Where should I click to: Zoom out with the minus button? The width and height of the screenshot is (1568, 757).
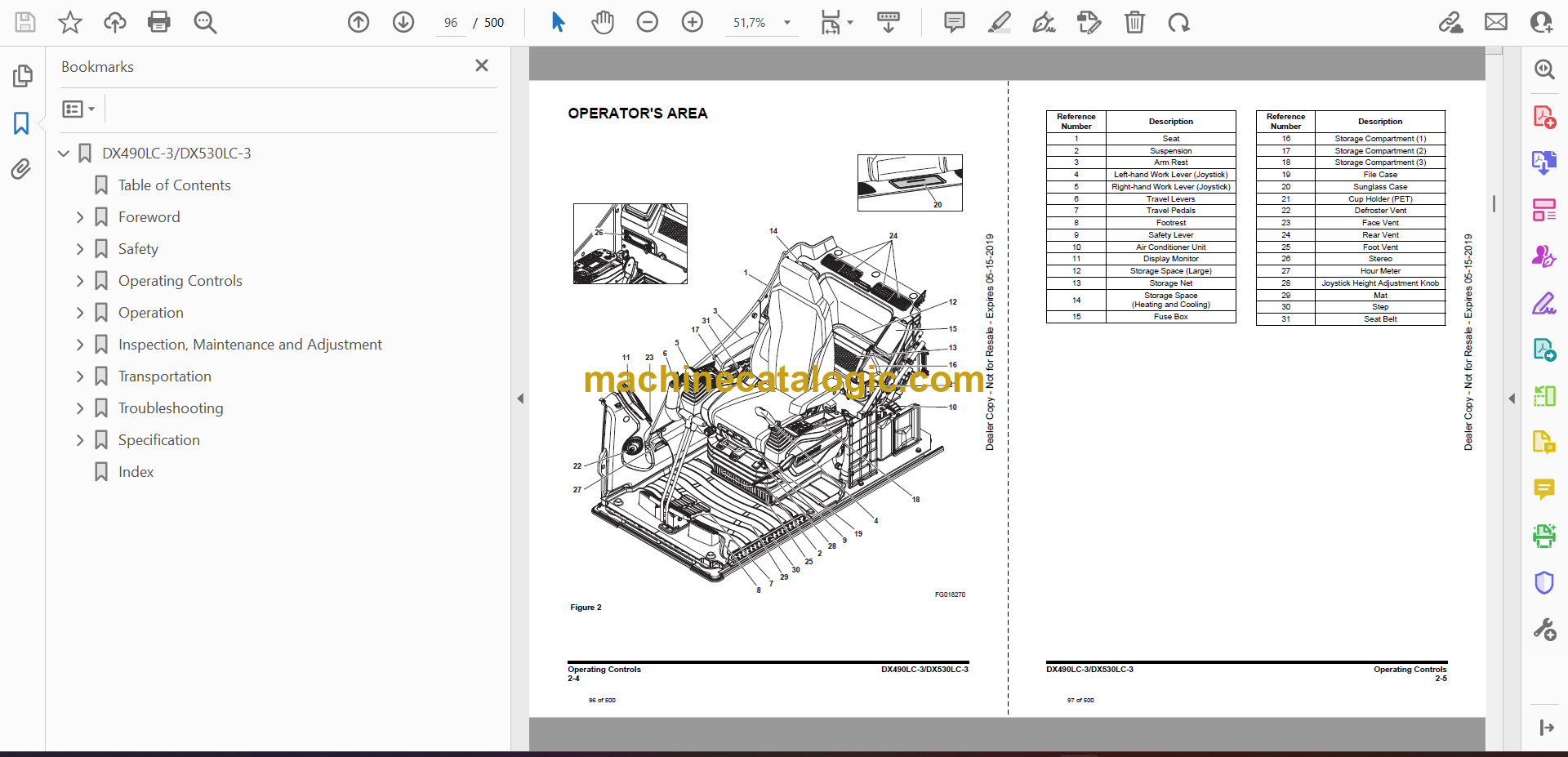[x=648, y=22]
